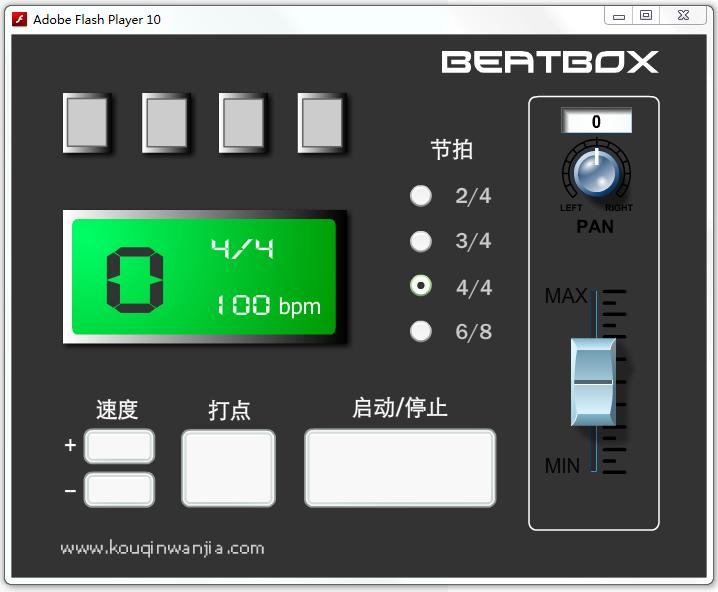Maximize the Flash Player window

pos(646,16)
